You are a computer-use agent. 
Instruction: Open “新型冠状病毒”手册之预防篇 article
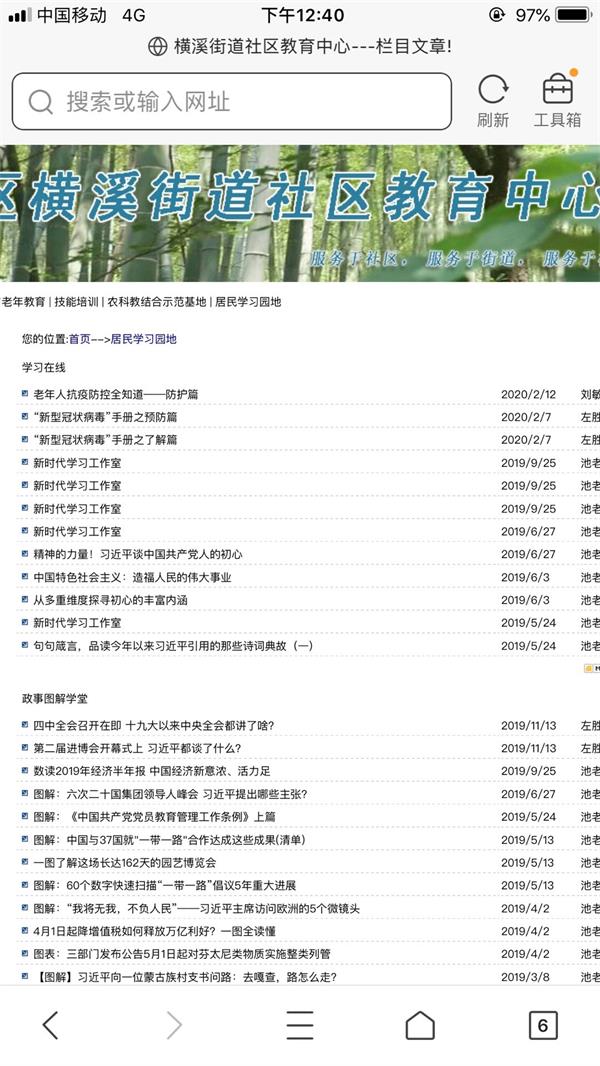point(105,417)
